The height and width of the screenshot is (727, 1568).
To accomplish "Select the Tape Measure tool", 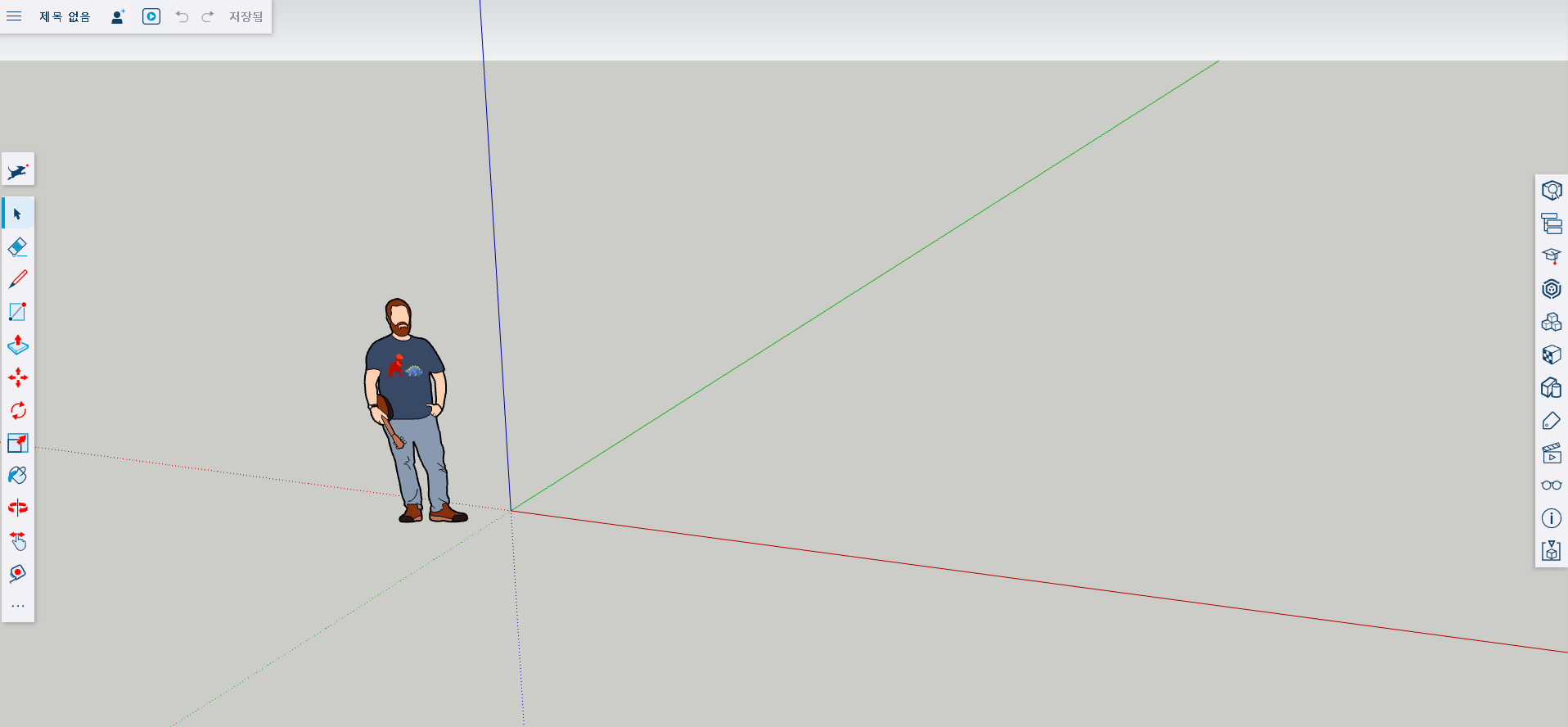I will (x=18, y=573).
